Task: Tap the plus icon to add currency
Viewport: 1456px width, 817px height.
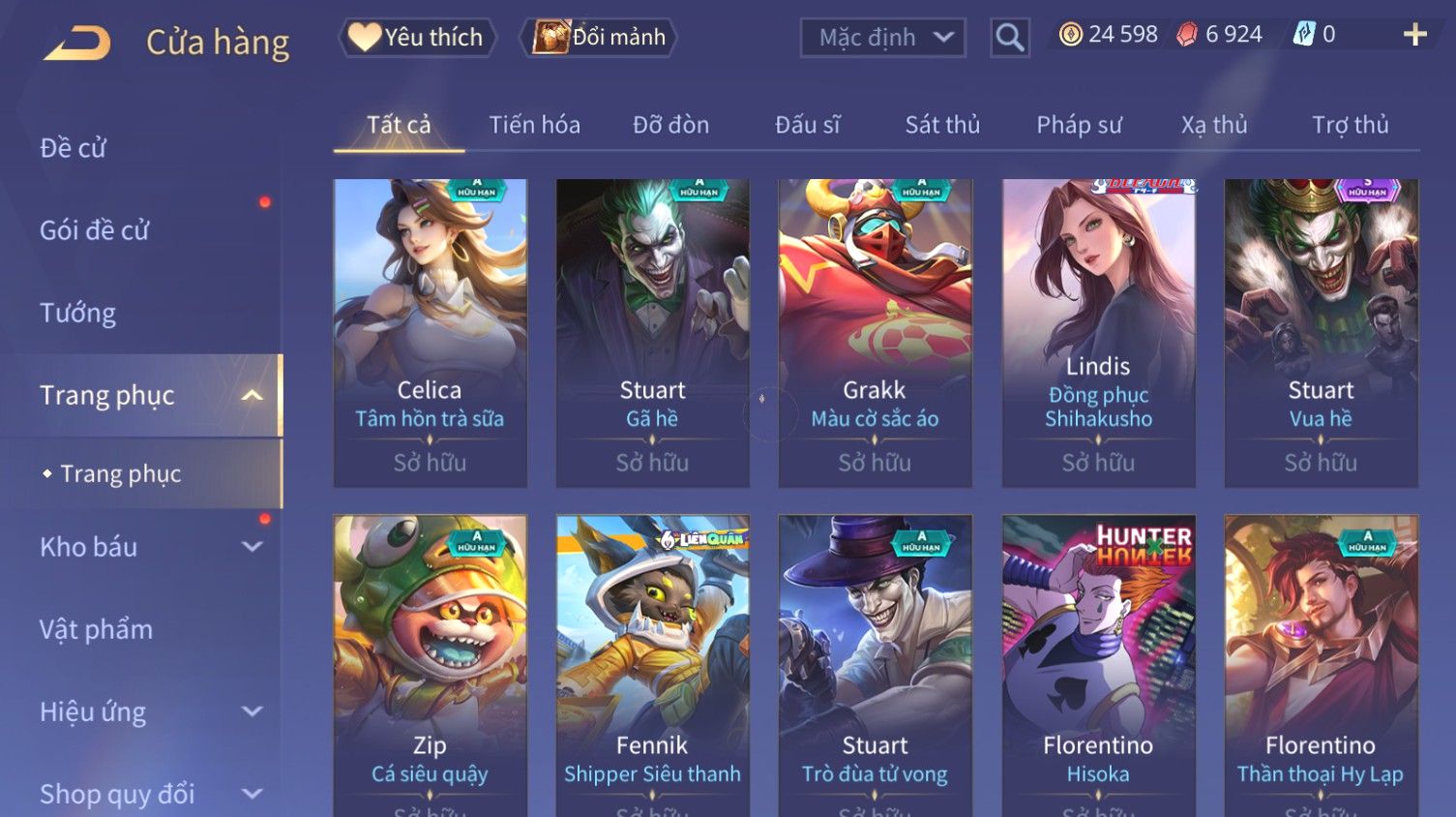Action: (1414, 36)
